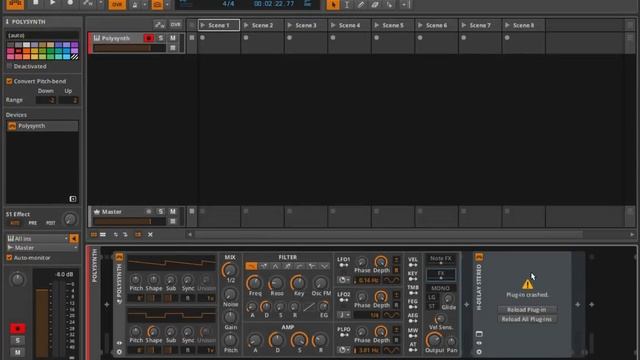This screenshot has height=360, width=640.
Task: Select the Pen tool
Action: point(361,4)
